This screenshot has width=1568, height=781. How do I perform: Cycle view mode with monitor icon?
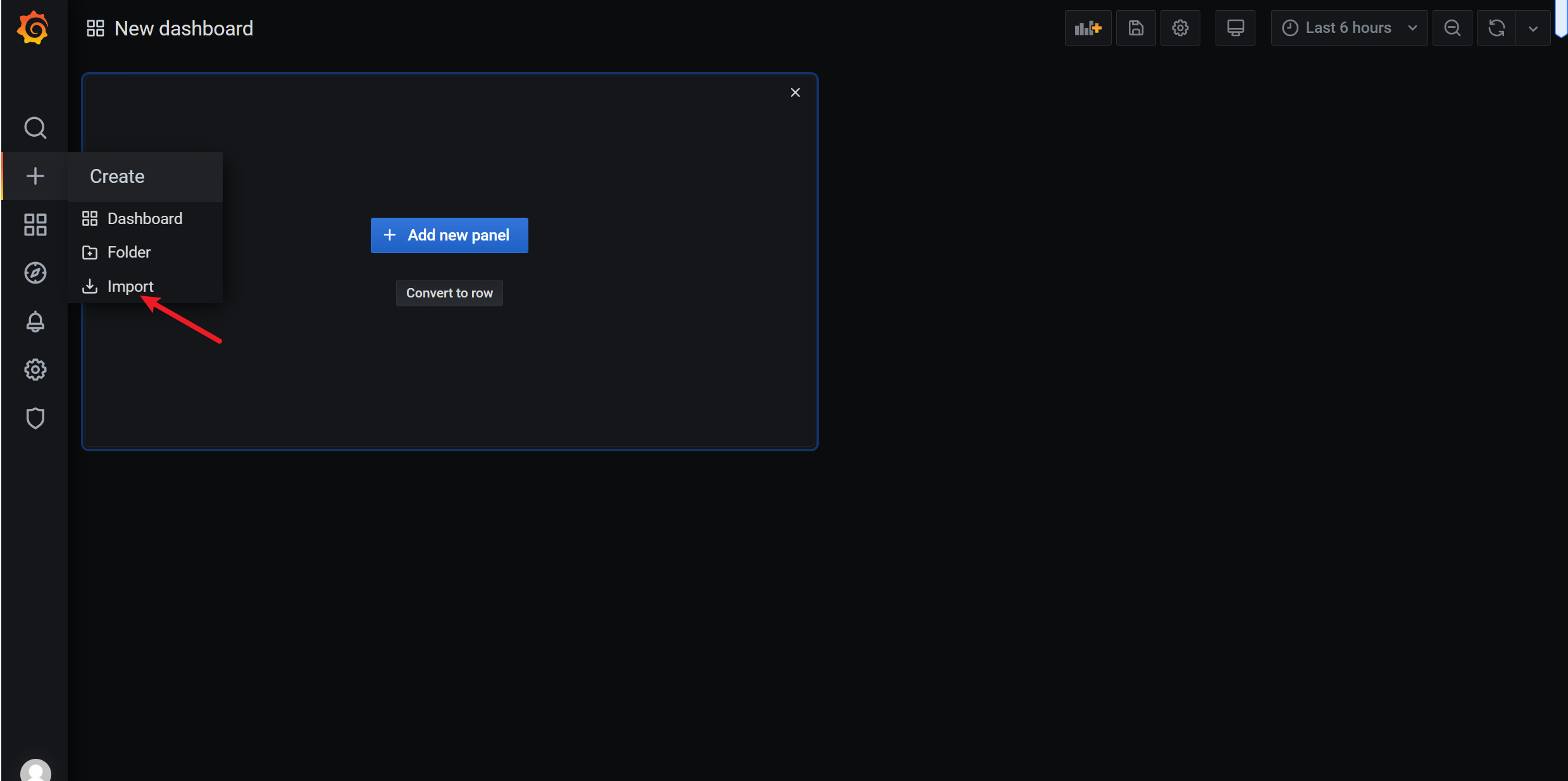[1235, 28]
